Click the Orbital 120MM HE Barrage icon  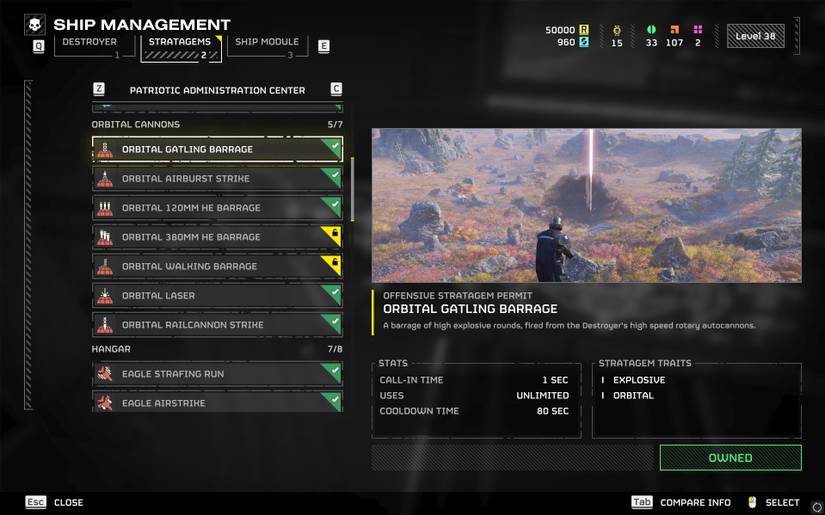pyautogui.click(x=105, y=208)
